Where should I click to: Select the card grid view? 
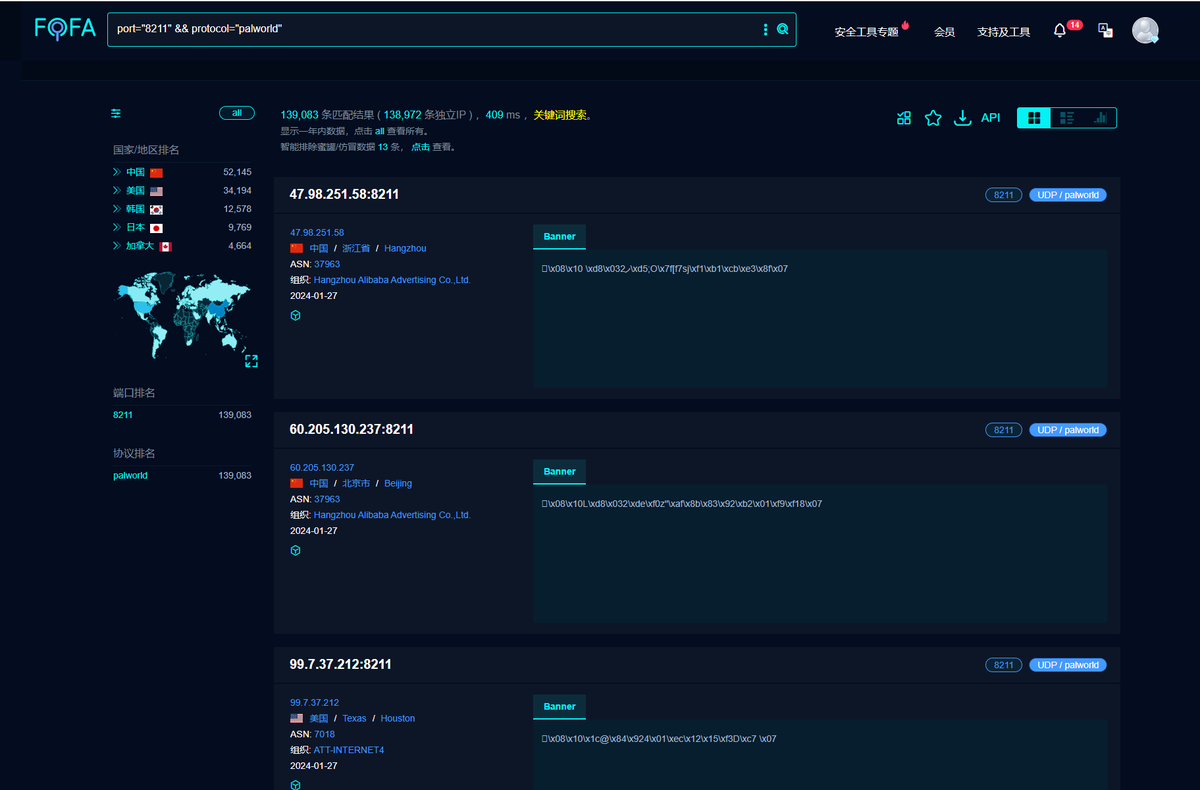click(x=1033, y=118)
